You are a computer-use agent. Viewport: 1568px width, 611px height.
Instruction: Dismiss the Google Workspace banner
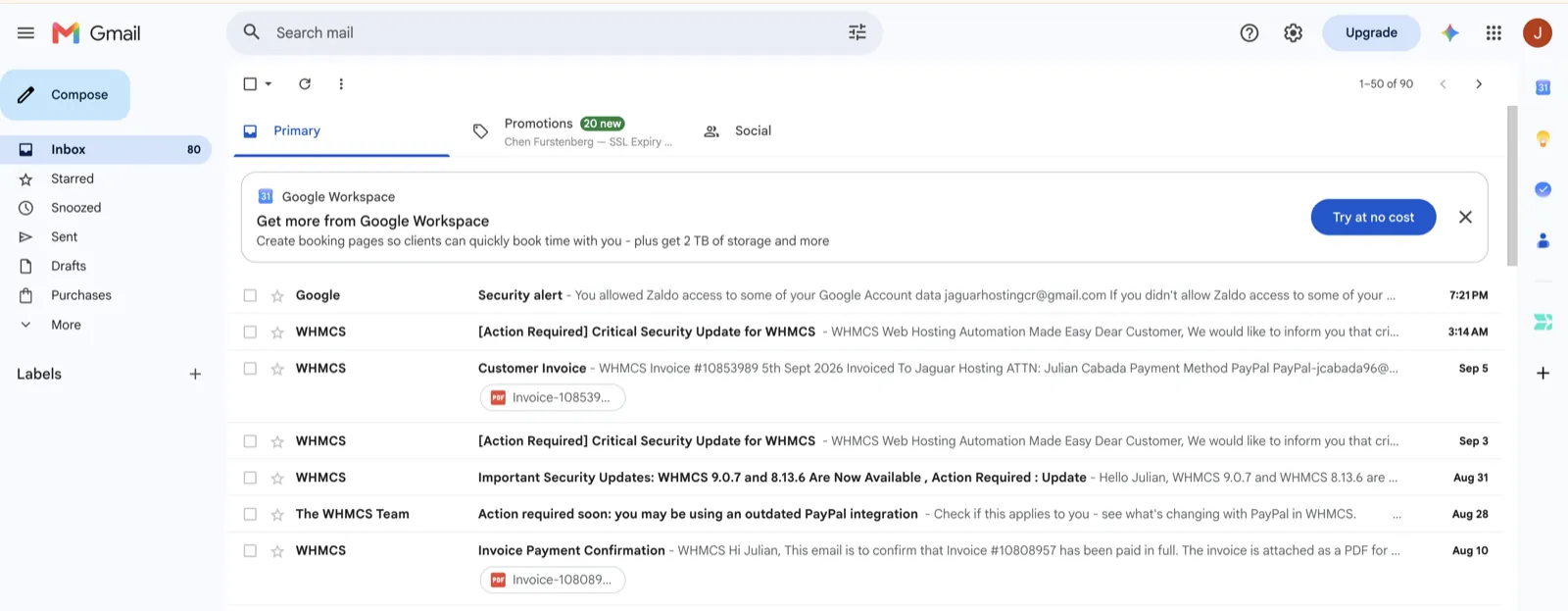(1465, 217)
